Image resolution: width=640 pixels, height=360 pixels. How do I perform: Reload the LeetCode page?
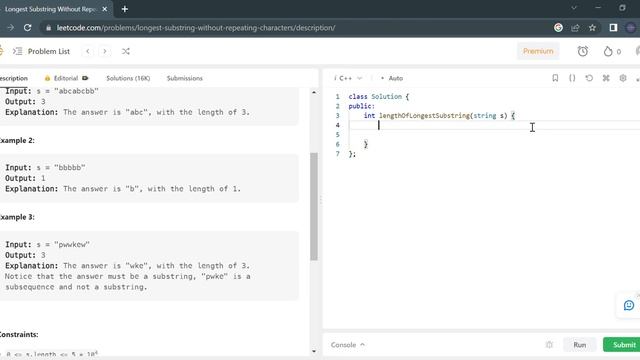click(27, 28)
